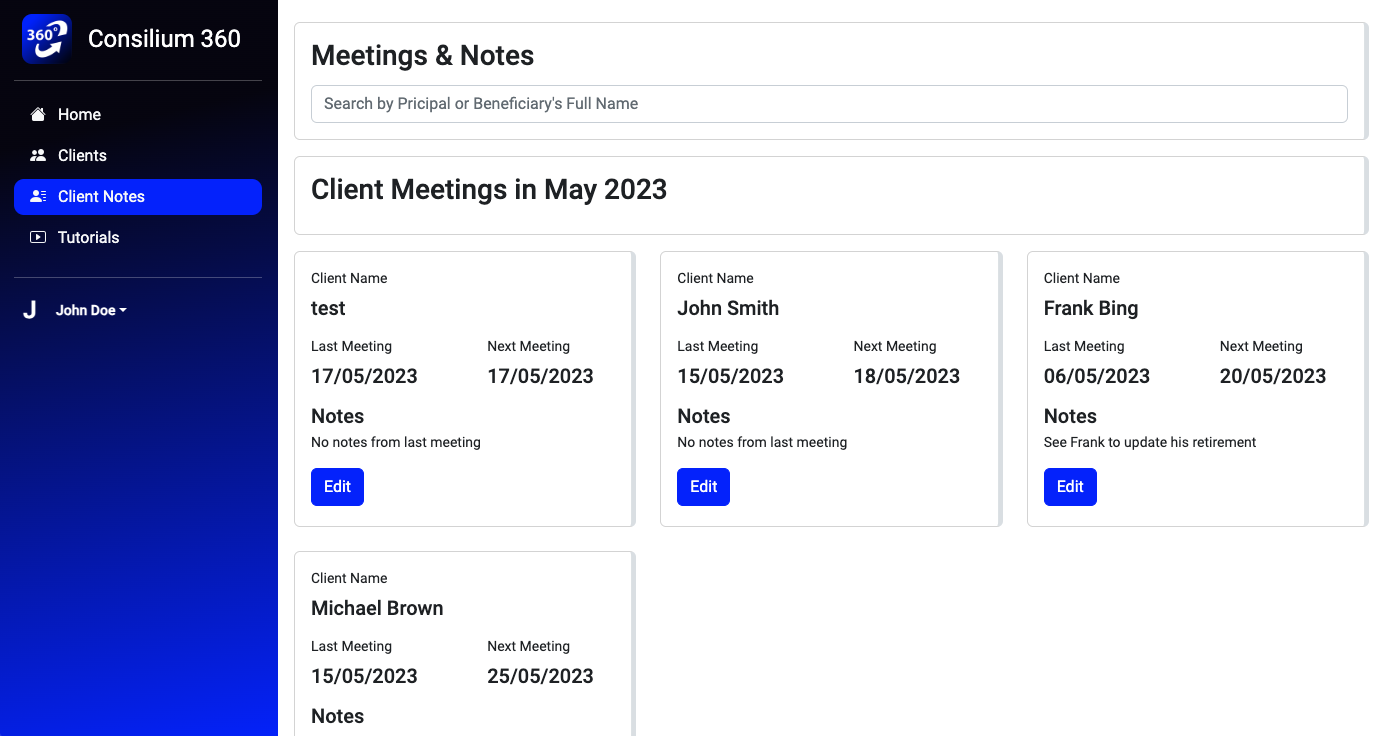Select Client Notes in the sidebar
Viewport: 1382px width, 736px height.
click(x=101, y=197)
